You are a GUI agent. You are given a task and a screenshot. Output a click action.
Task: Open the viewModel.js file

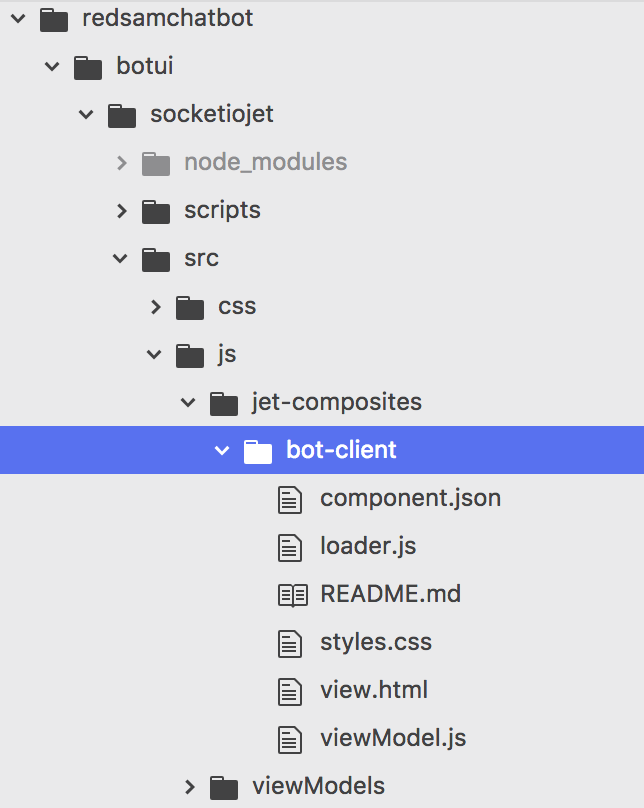click(393, 739)
